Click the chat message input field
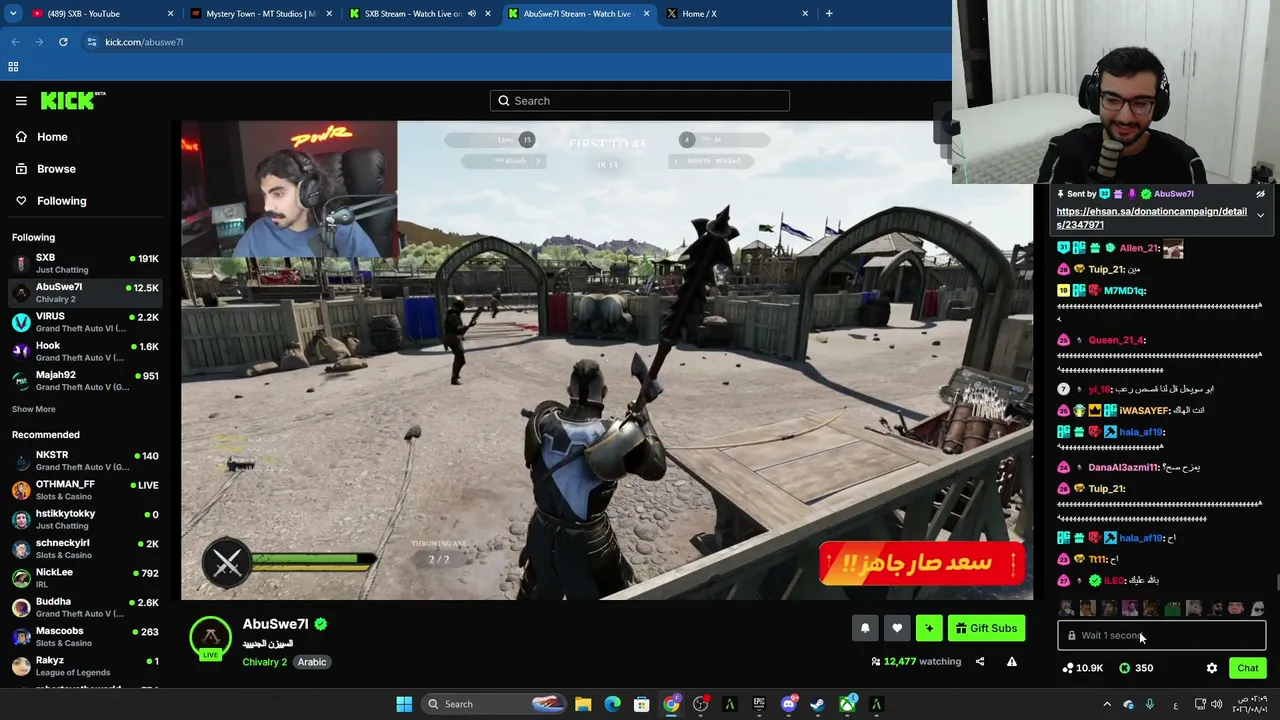Screen dimensions: 1280x720 [1162, 635]
